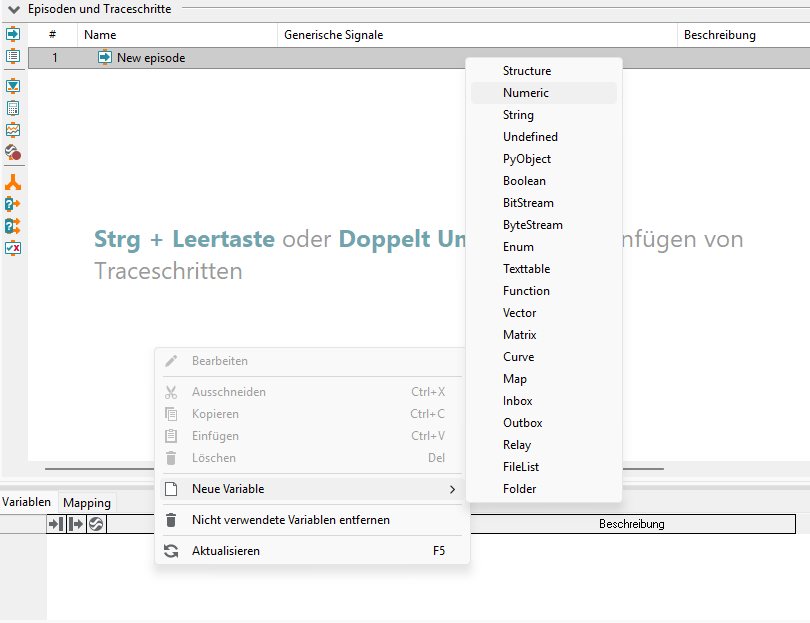This screenshot has width=810, height=623.
Task: Create a Function variable
Action: coord(544,291)
